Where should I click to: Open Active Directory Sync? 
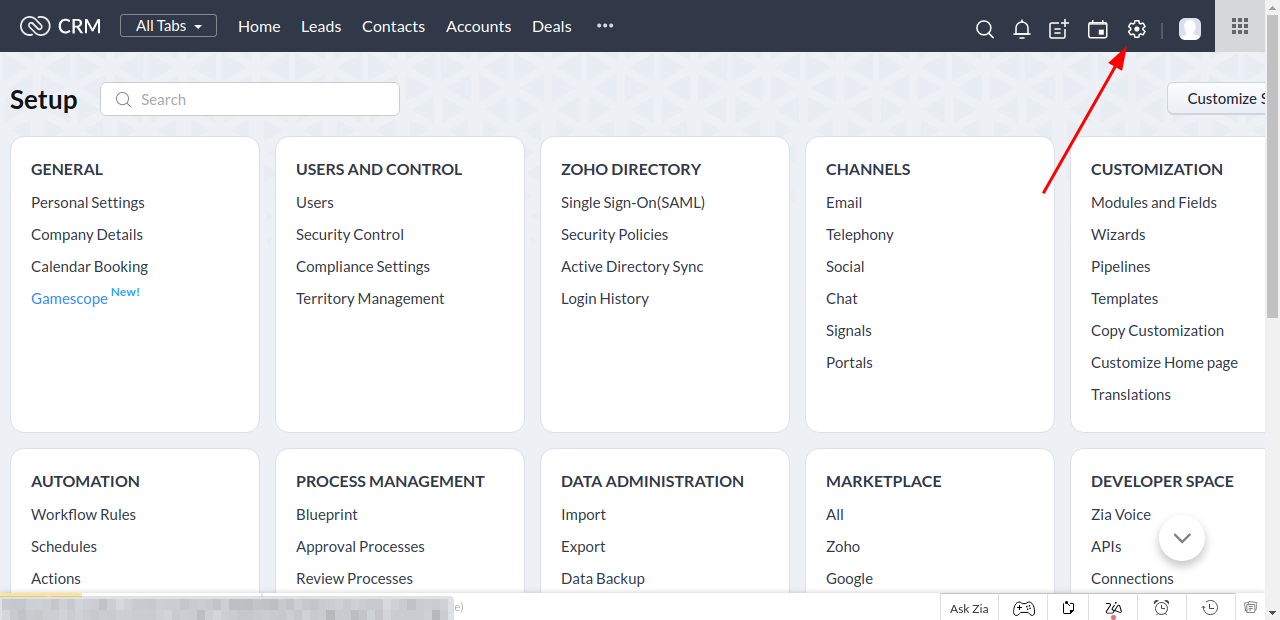(632, 267)
